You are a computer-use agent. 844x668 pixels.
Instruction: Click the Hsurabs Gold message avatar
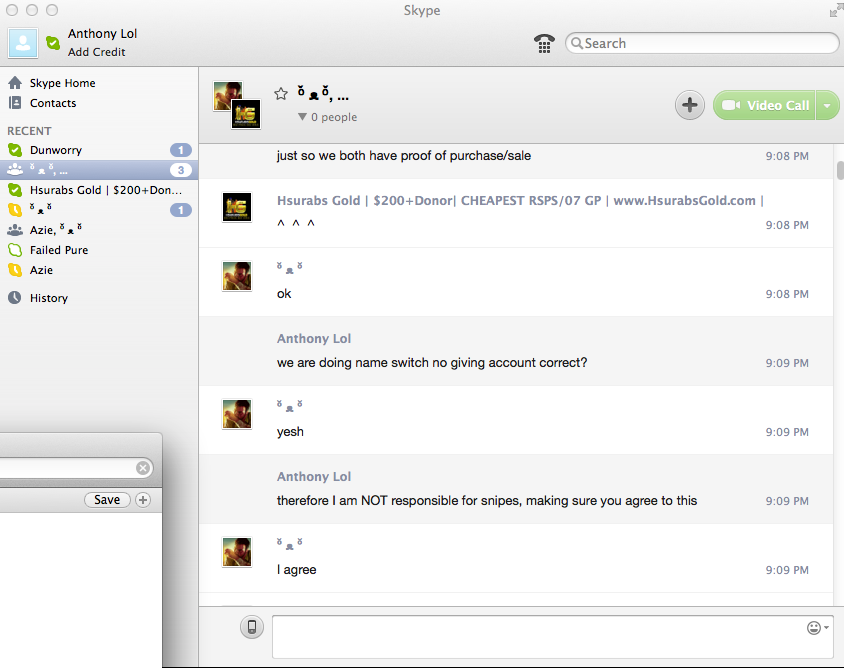pyautogui.click(x=237, y=207)
